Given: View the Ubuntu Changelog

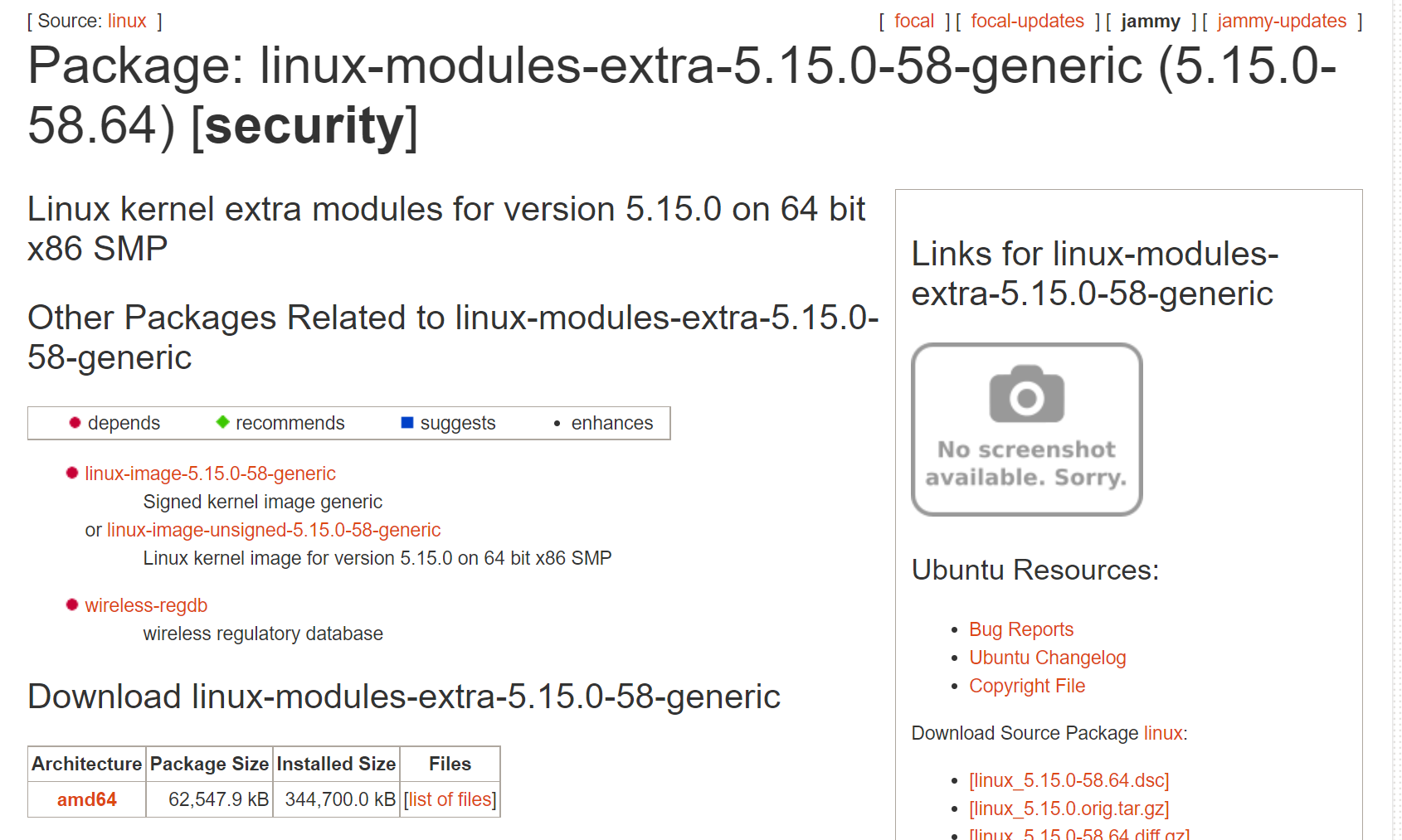Looking at the screenshot, I should coord(1048,658).
